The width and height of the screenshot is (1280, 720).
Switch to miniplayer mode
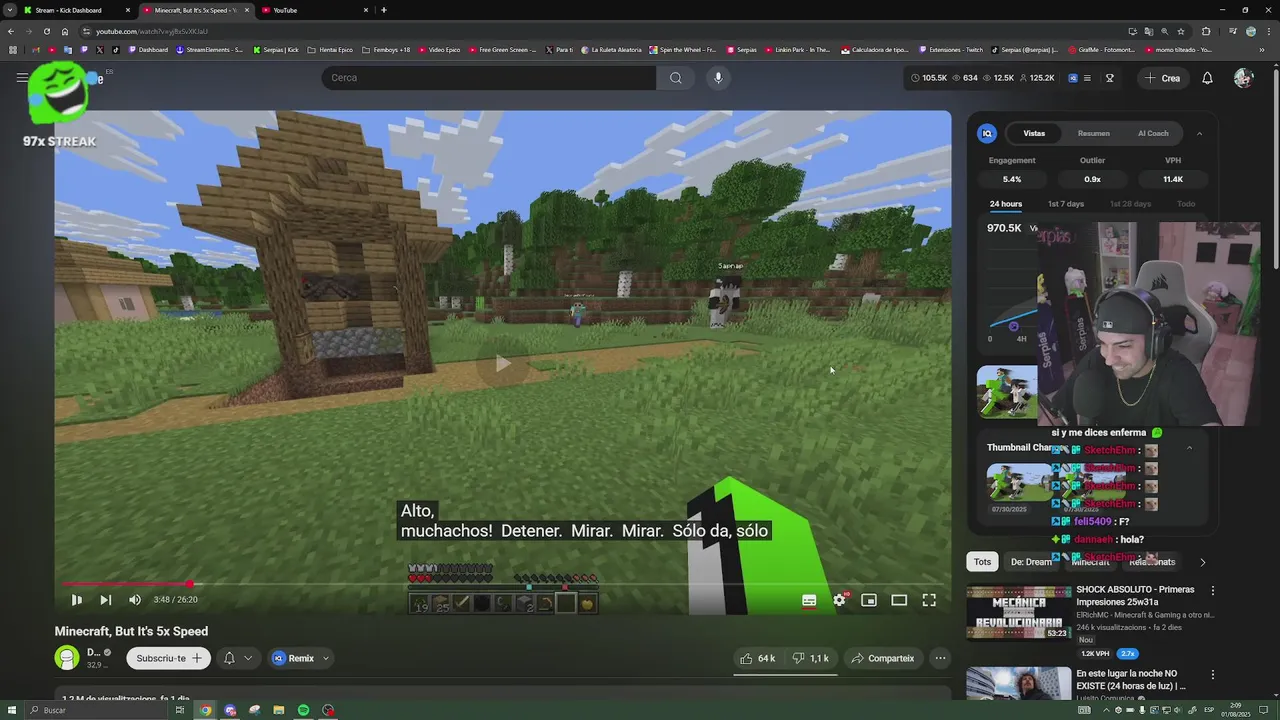tap(869, 600)
